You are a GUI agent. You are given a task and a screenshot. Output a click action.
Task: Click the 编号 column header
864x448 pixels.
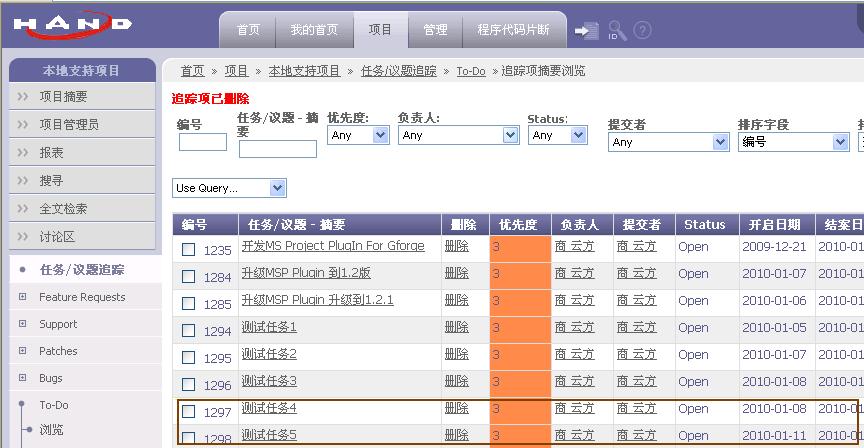[205, 224]
